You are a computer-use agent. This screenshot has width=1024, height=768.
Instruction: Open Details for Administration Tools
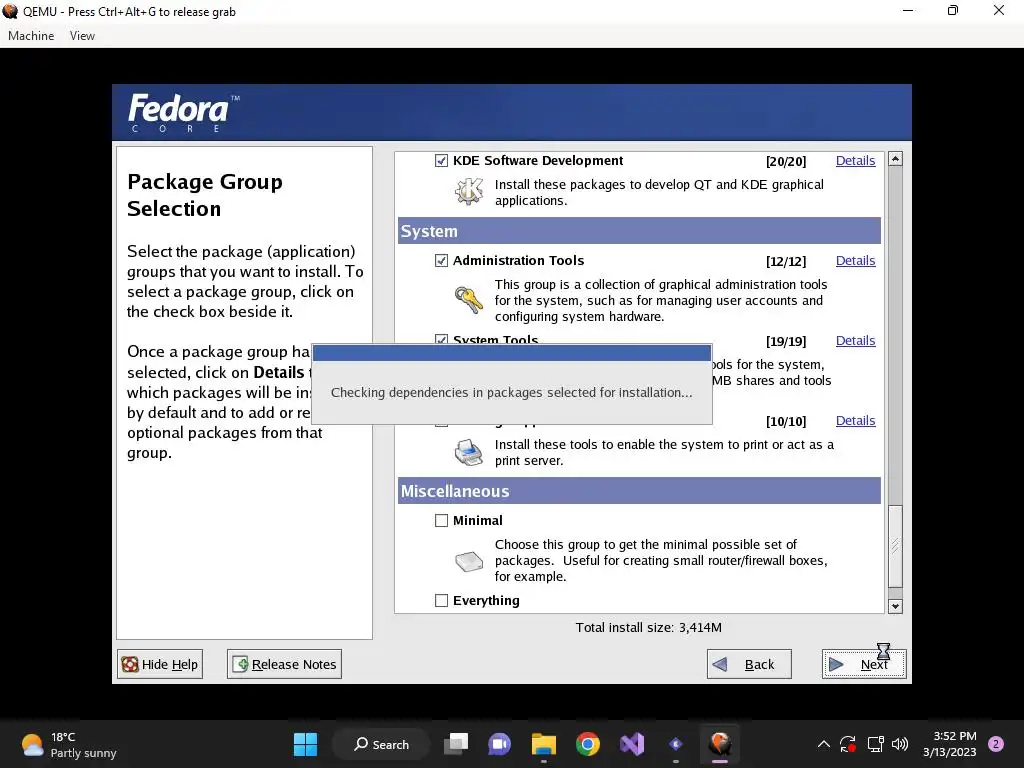[856, 261]
